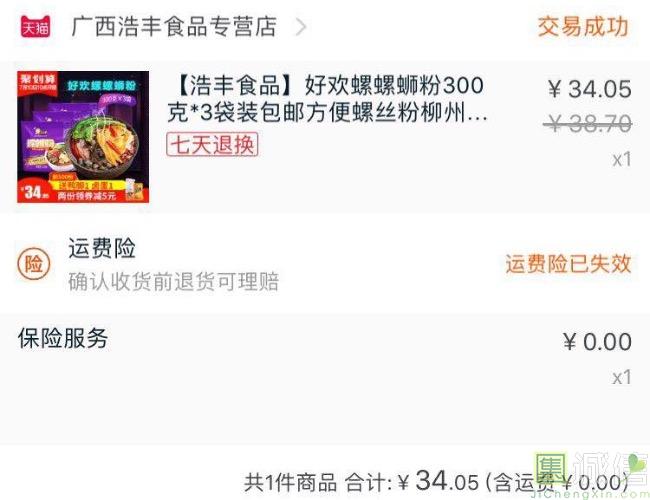Open the 好欢螺螺蛳粉 product title
Screen dimensions: 650x500
pyautogui.click(x=327, y=99)
